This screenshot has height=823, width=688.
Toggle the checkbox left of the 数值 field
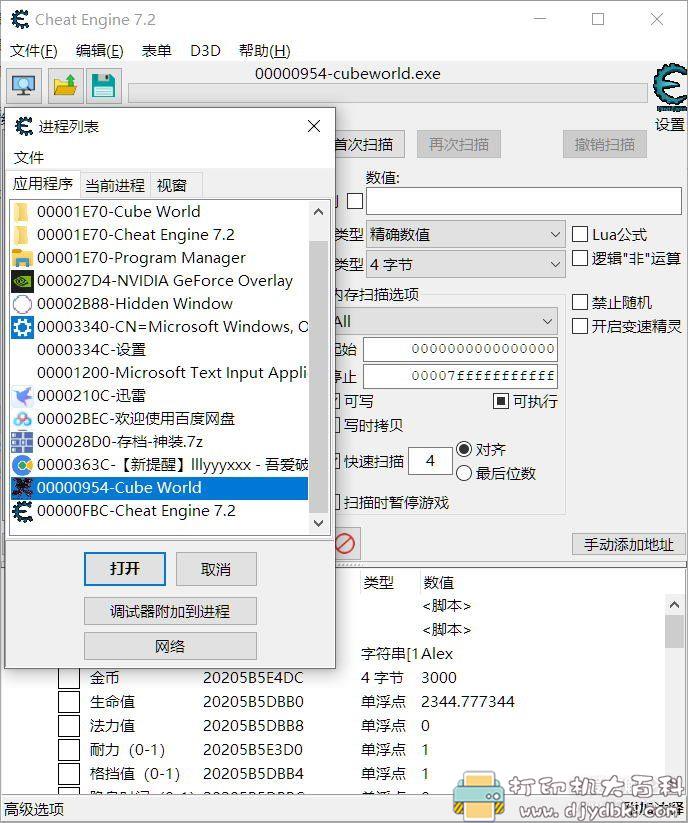tap(355, 201)
